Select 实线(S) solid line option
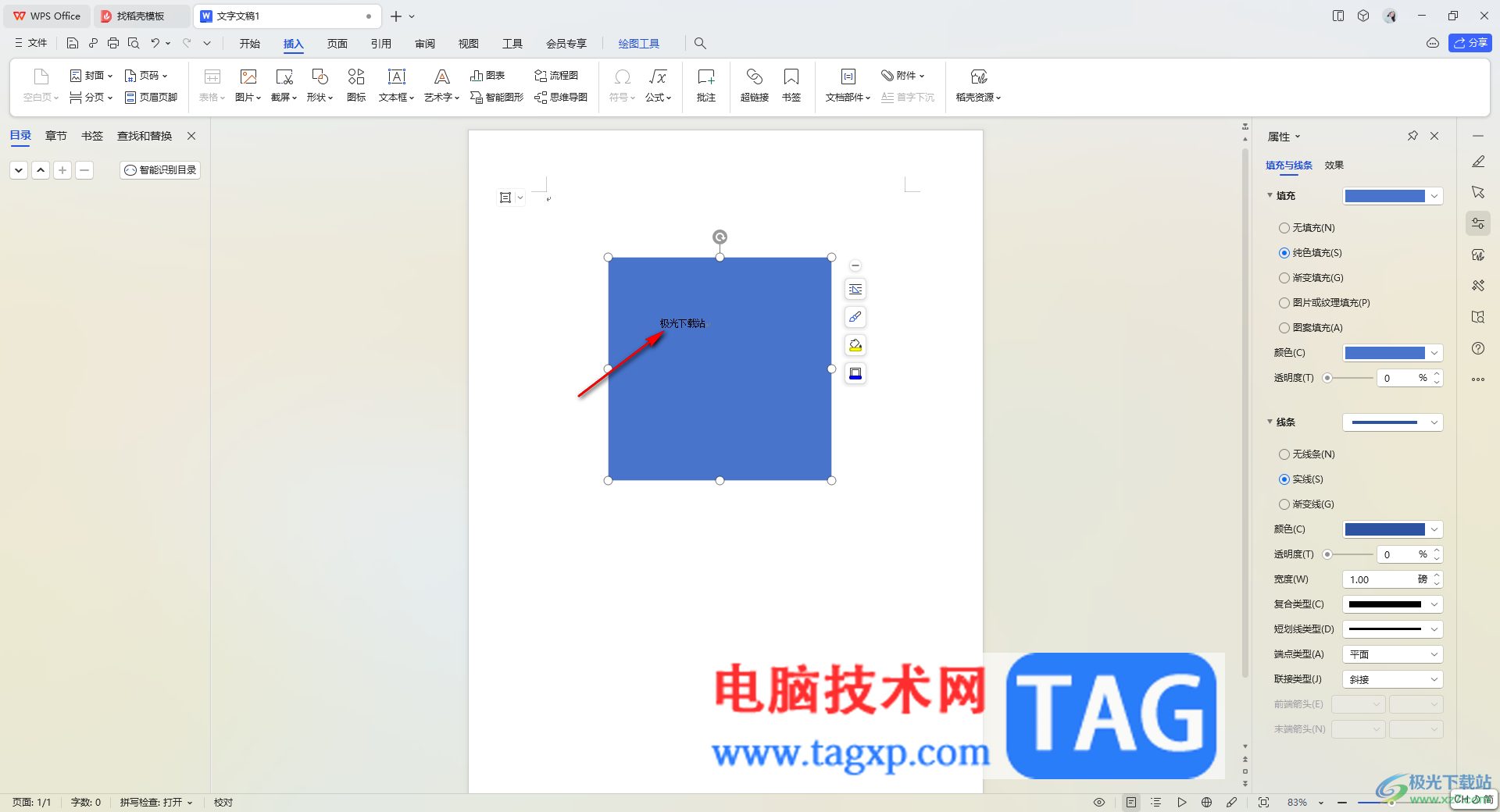 tap(1301, 479)
